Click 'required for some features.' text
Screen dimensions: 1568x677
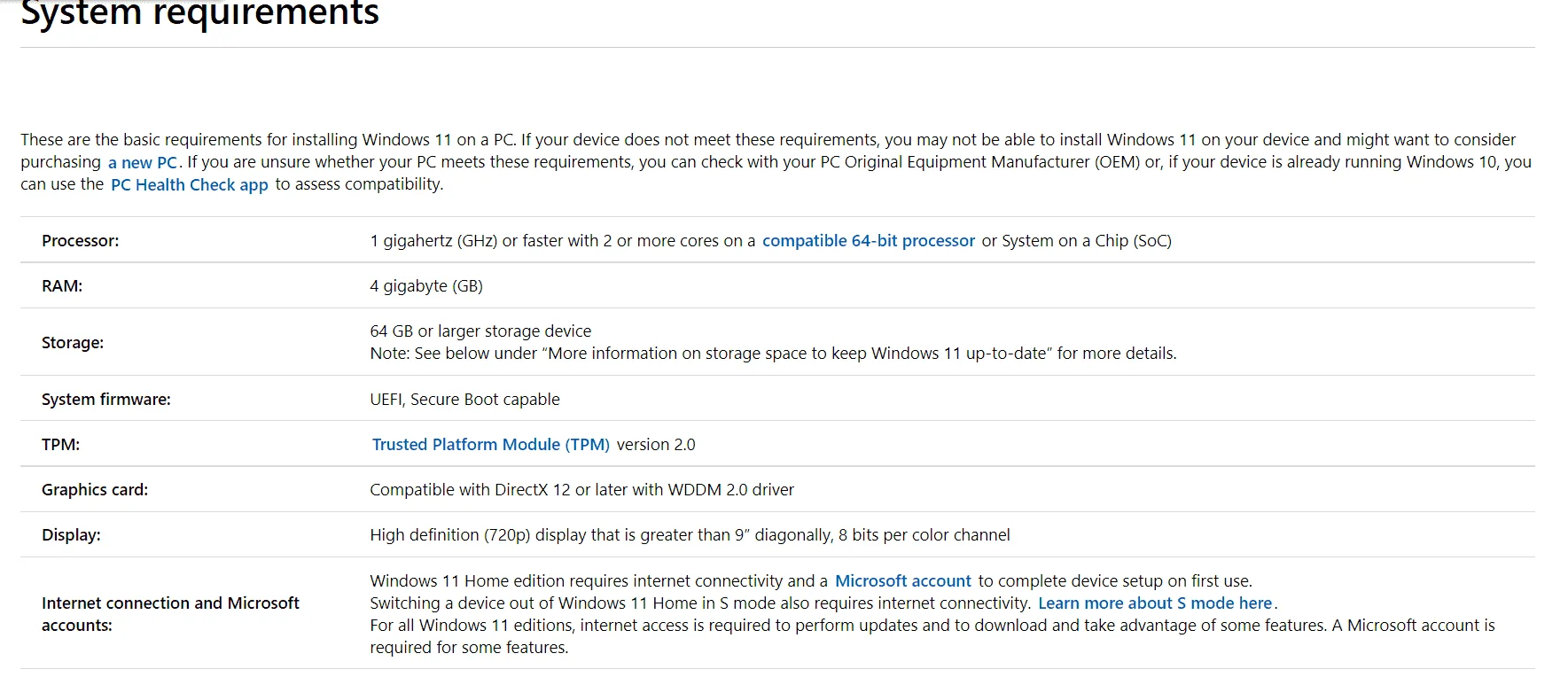coord(469,648)
